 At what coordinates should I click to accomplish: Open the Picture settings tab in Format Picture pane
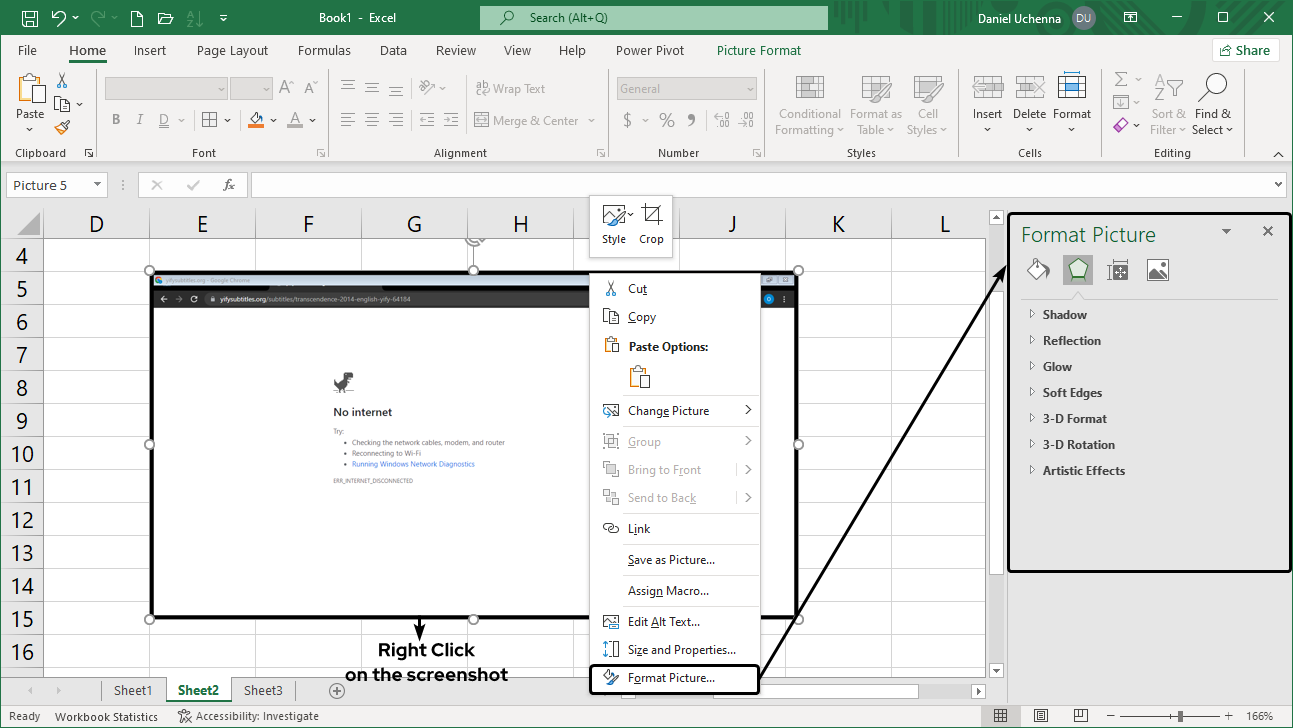tap(1157, 269)
